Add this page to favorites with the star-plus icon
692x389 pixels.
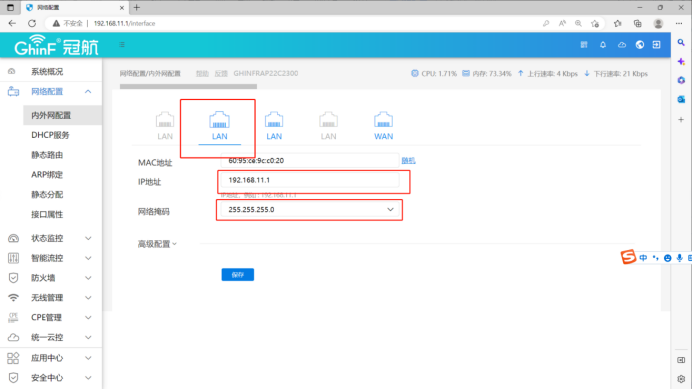point(595,23)
